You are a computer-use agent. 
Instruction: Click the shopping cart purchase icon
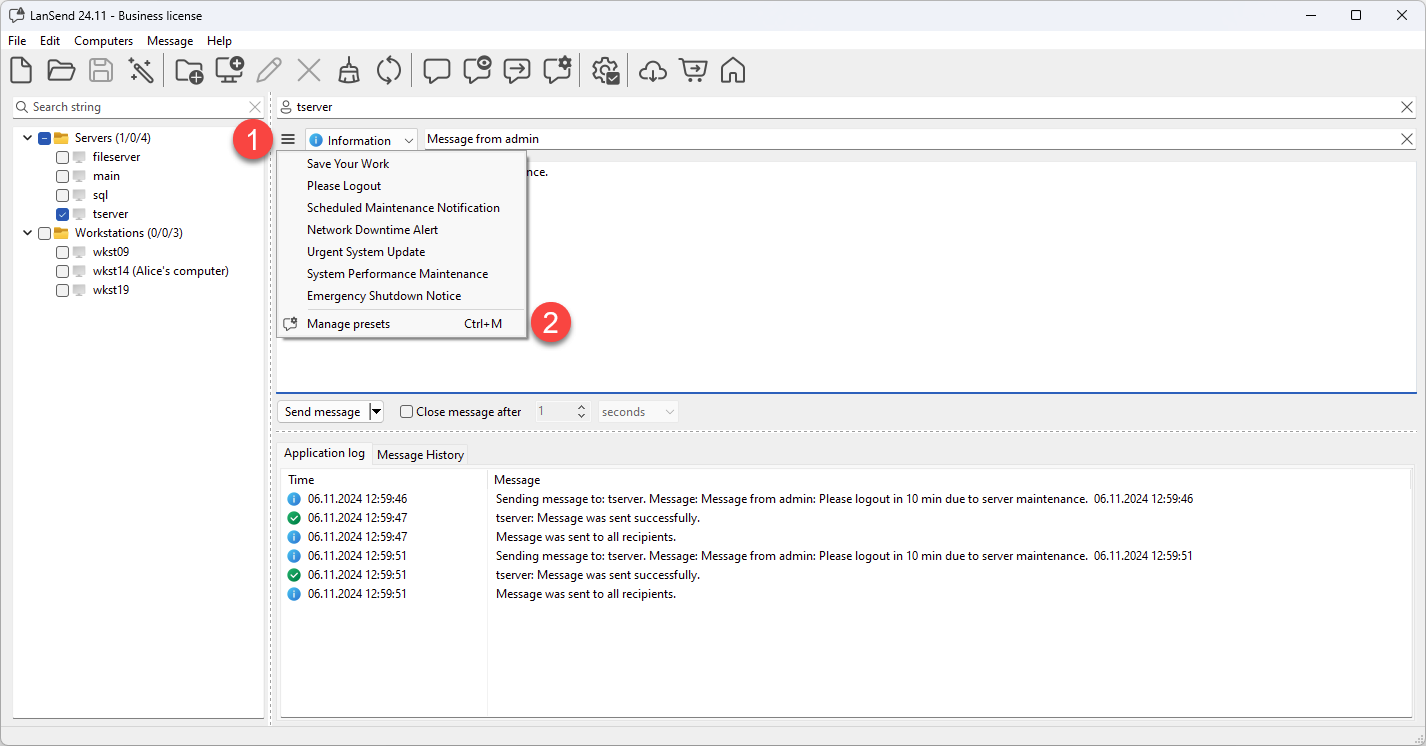(x=693, y=71)
